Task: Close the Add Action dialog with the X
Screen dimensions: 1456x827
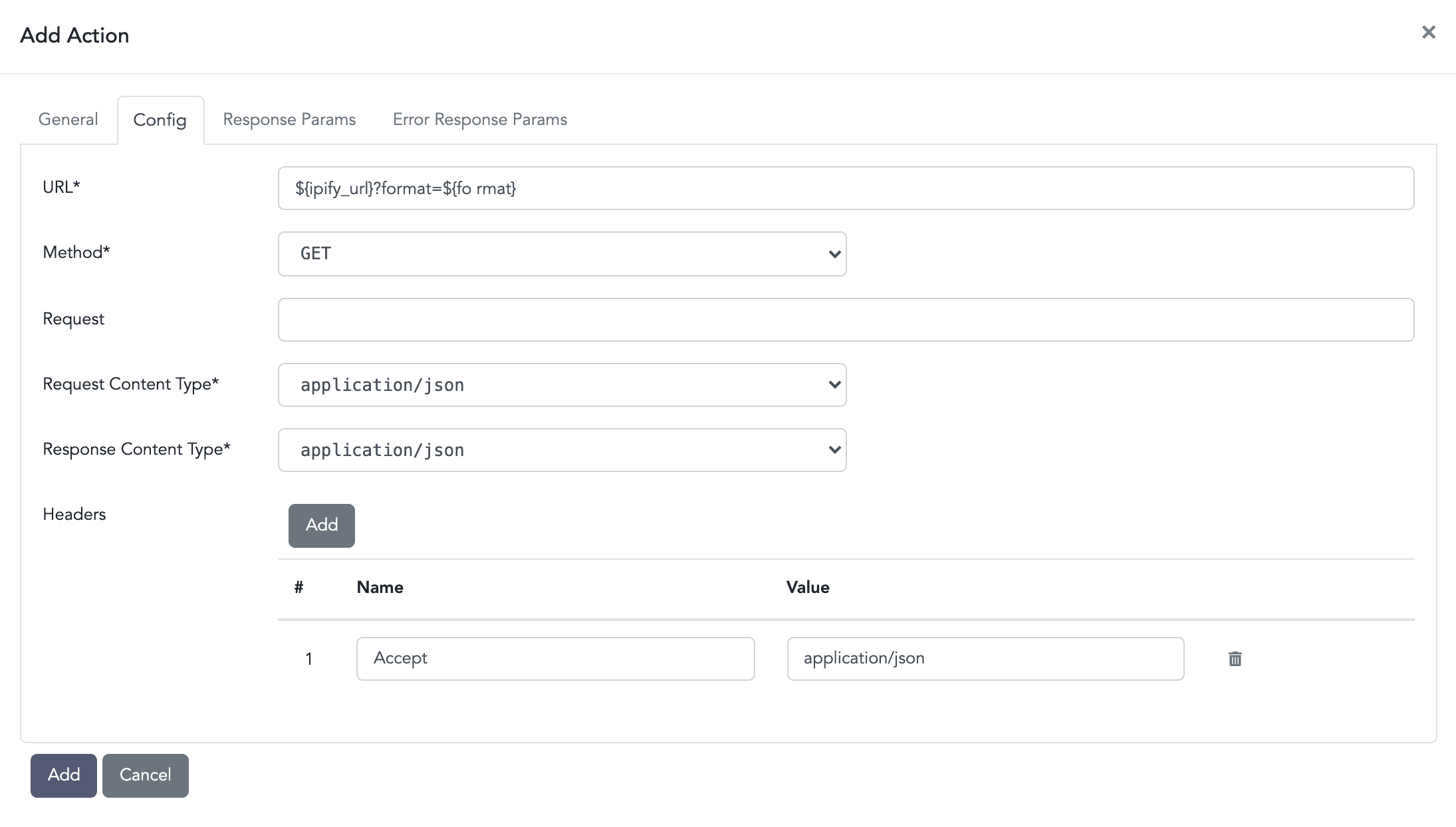Action: (1428, 32)
